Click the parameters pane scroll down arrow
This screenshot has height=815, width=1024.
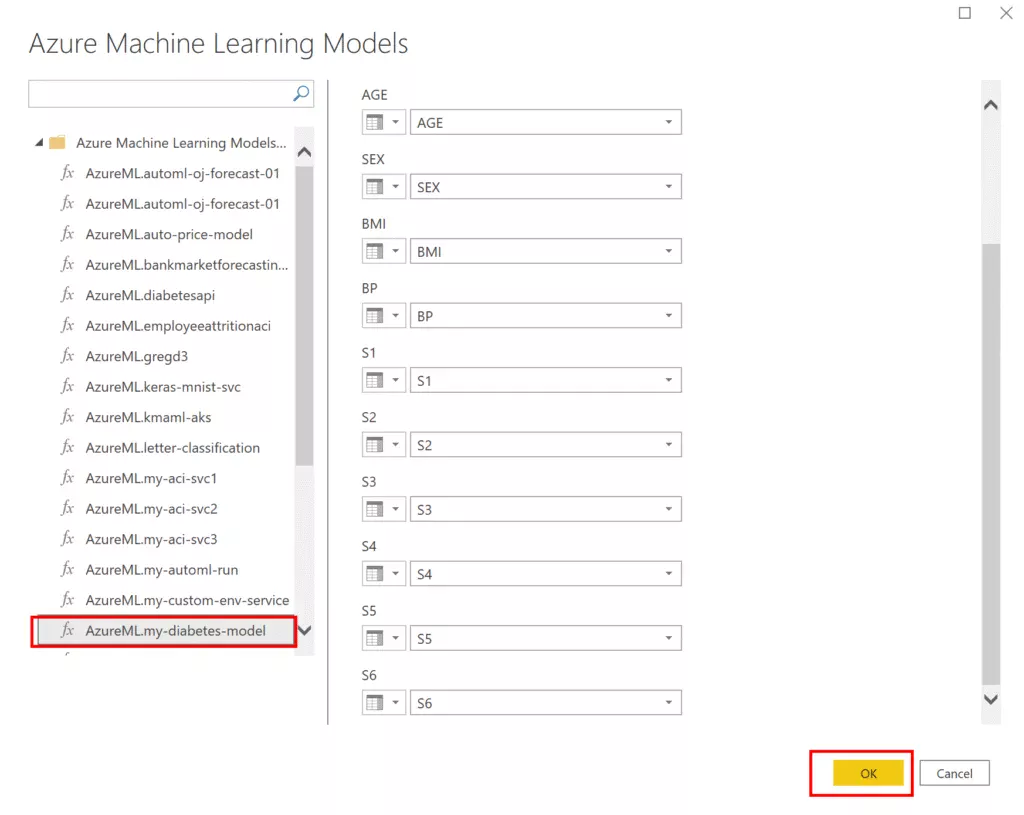coord(991,699)
